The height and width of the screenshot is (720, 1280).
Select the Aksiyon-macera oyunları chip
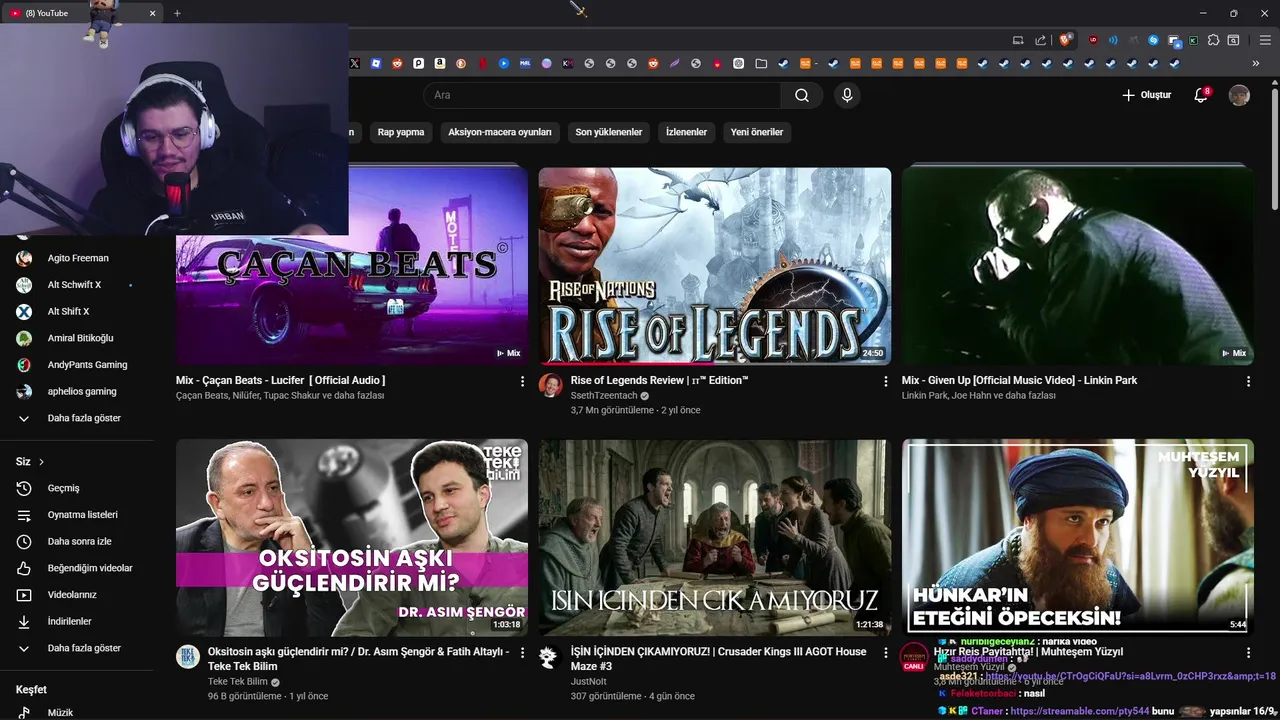click(x=500, y=132)
